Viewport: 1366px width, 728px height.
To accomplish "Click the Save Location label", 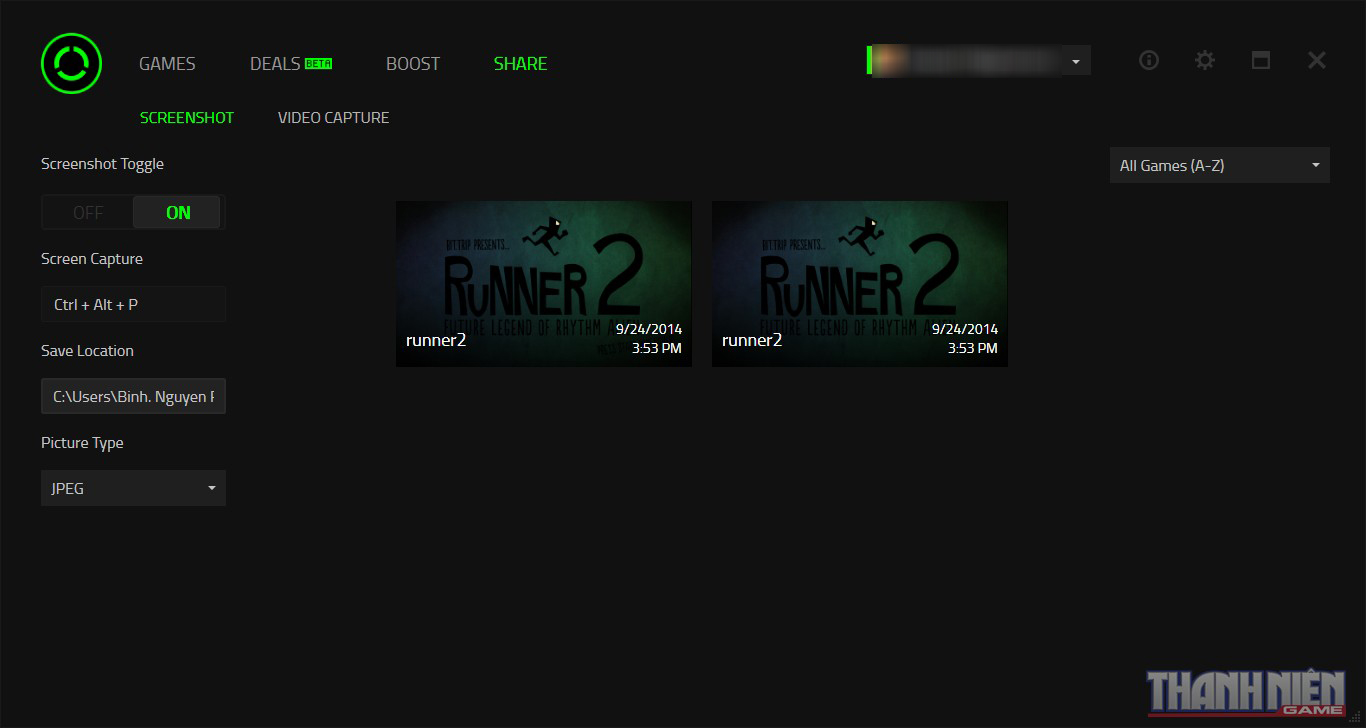I will tap(87, 351).
